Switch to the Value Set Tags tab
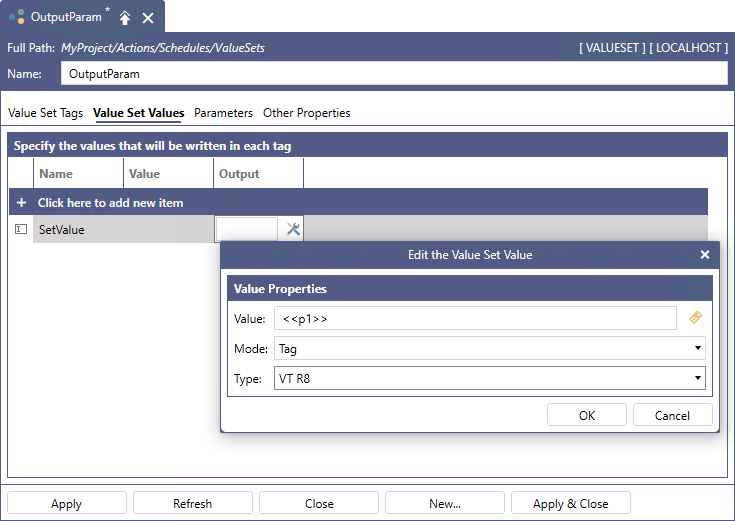The height and width of the screenshot is (521, 735). (45, 113)
